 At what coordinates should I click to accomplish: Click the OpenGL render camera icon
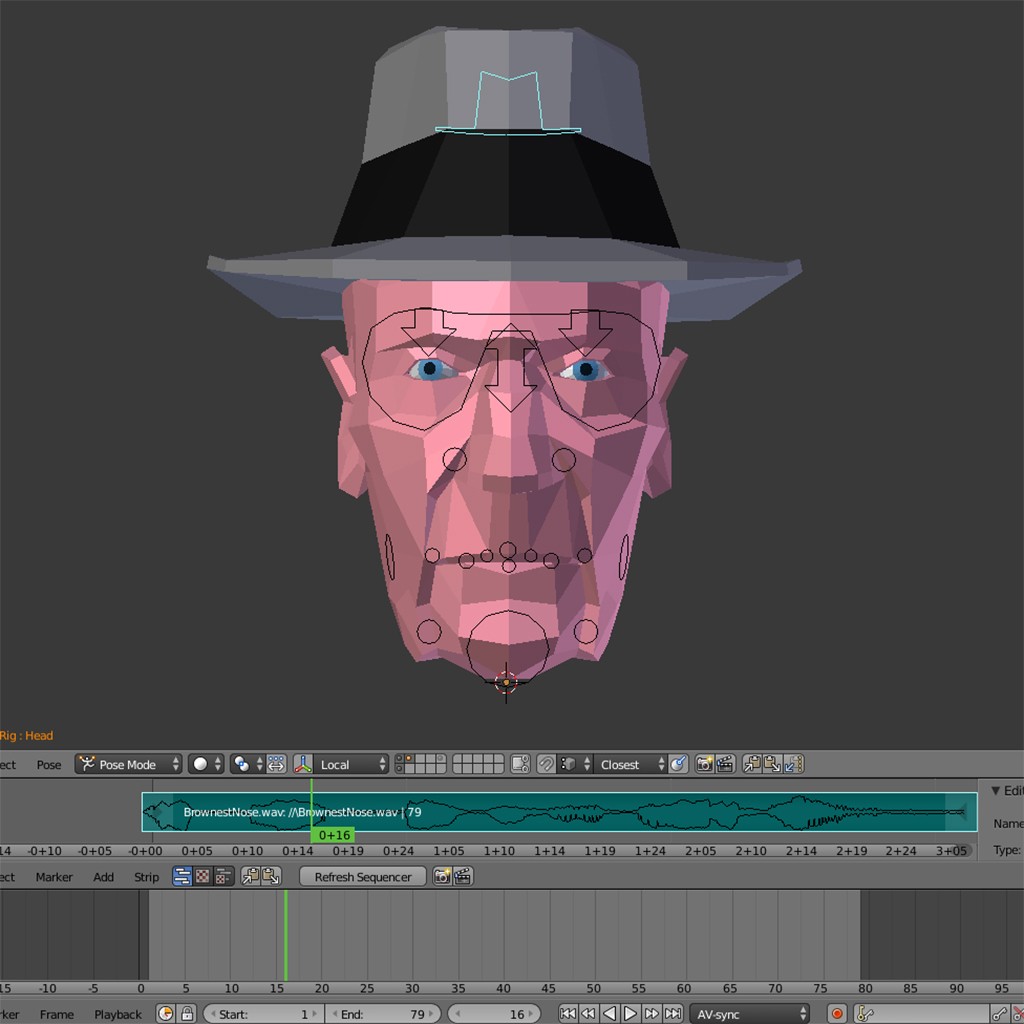point(706,764)
